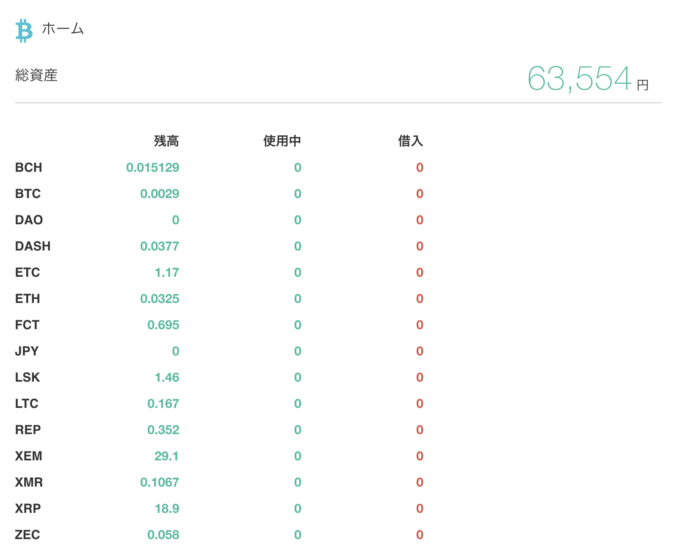Screen dimensions: 680x556
Task: Click the XRP balance 18.9
Action: pyautogui.click(x=167, y=509)
